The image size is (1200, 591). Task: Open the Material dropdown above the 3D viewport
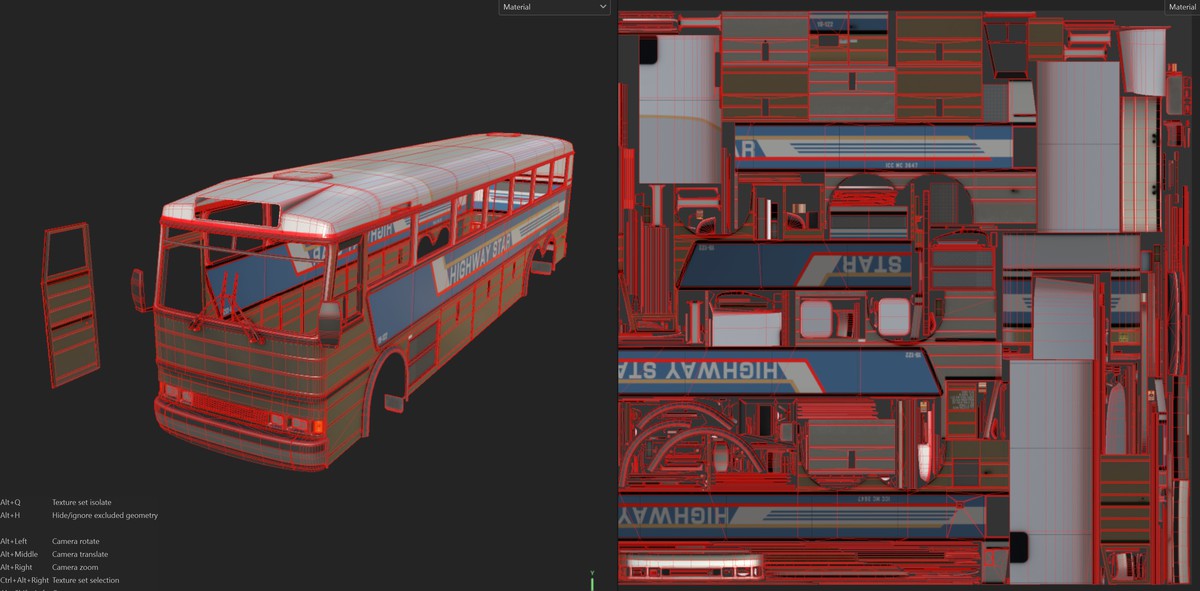[x=554, y=7]
